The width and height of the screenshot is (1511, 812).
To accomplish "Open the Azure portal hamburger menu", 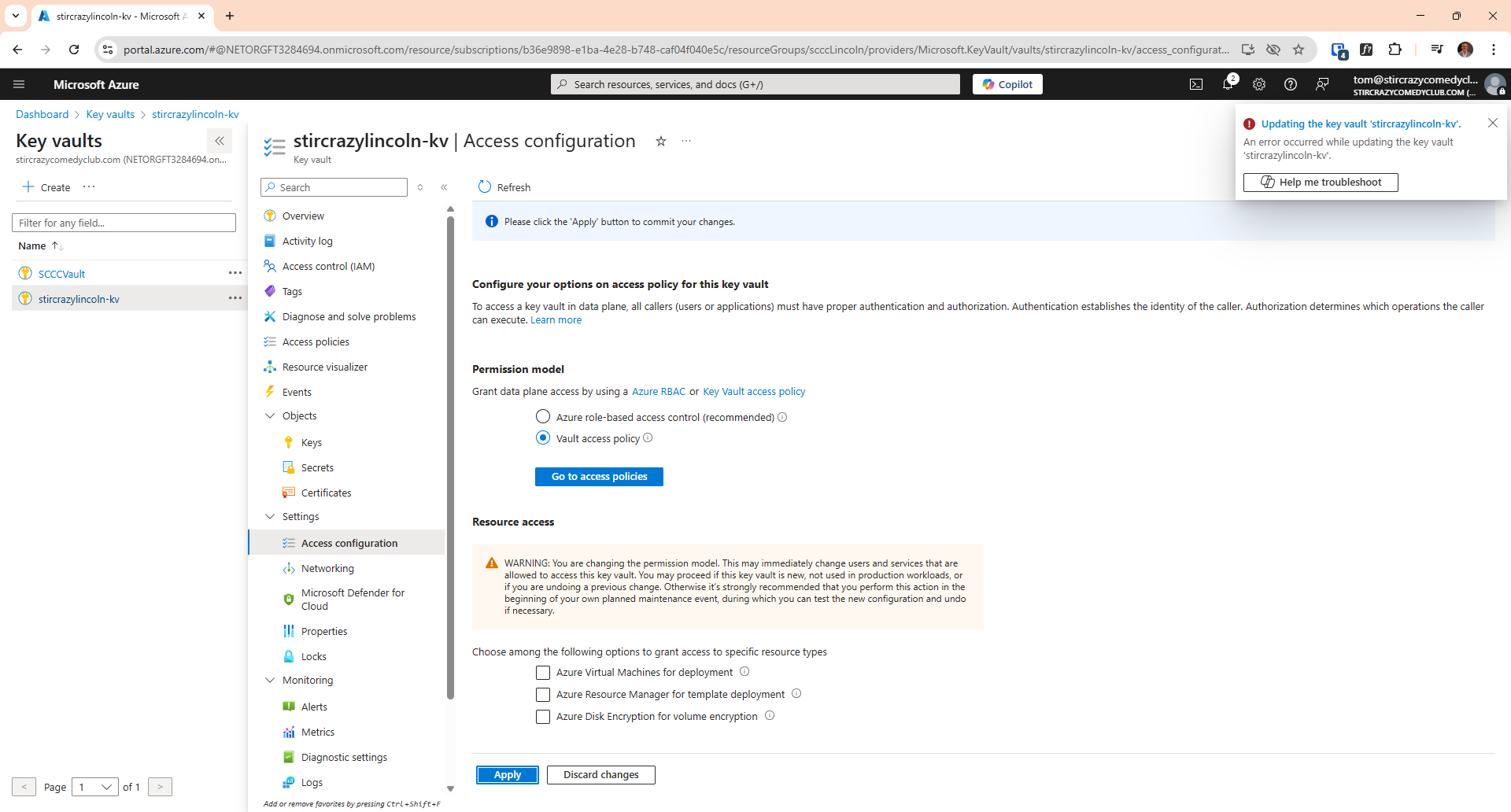I will pyautogui.click(x=19, y=83).
